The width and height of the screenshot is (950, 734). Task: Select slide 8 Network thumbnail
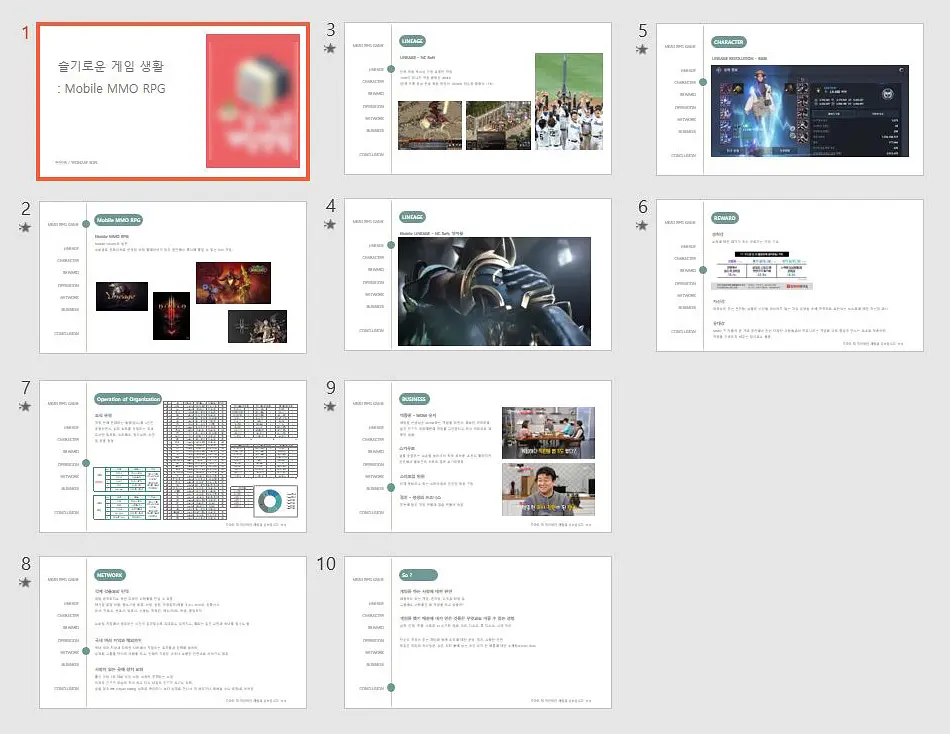pos(173,632)
